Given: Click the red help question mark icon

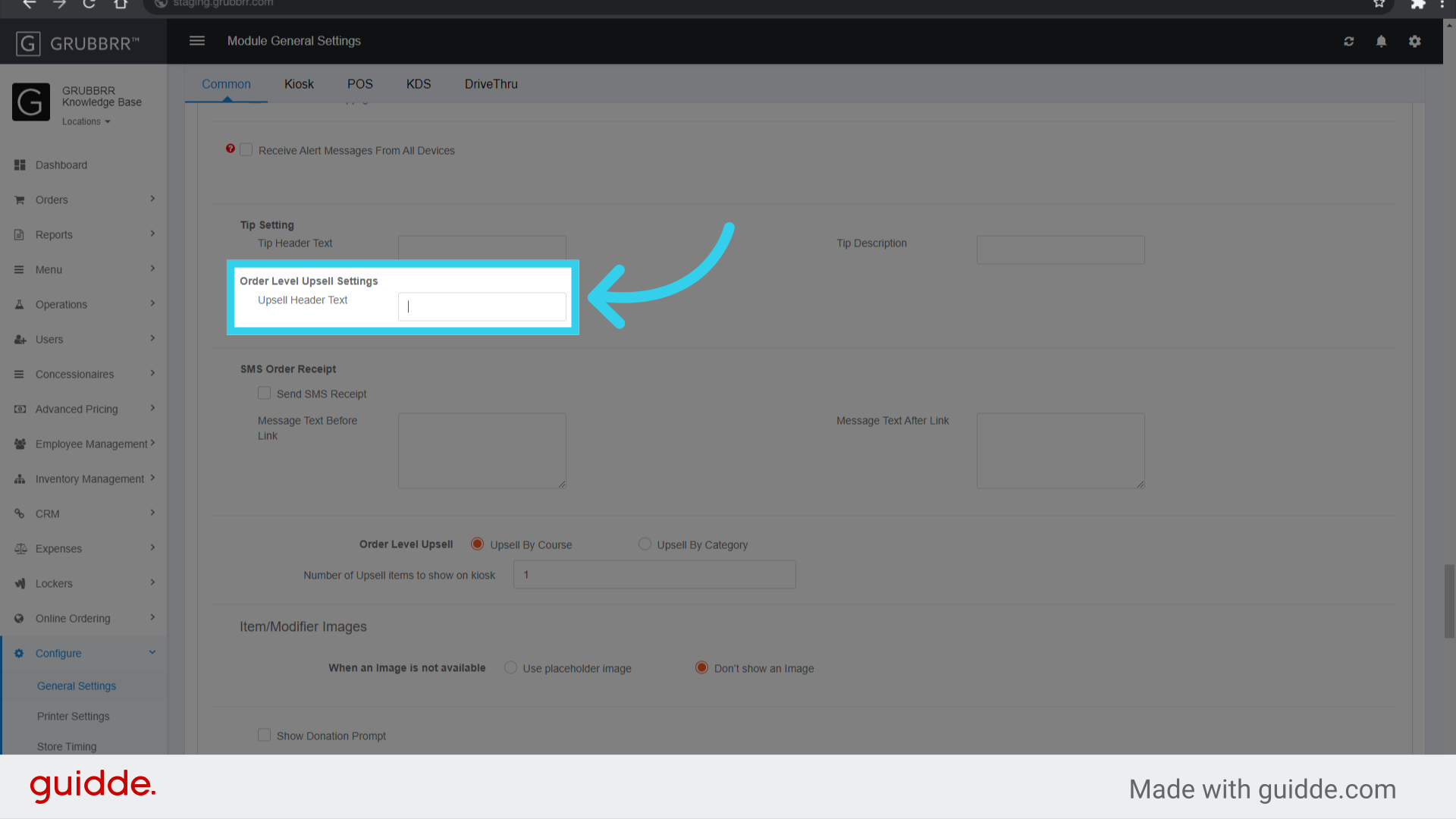Looking at the screenshot, I should [x=231, y=149].
